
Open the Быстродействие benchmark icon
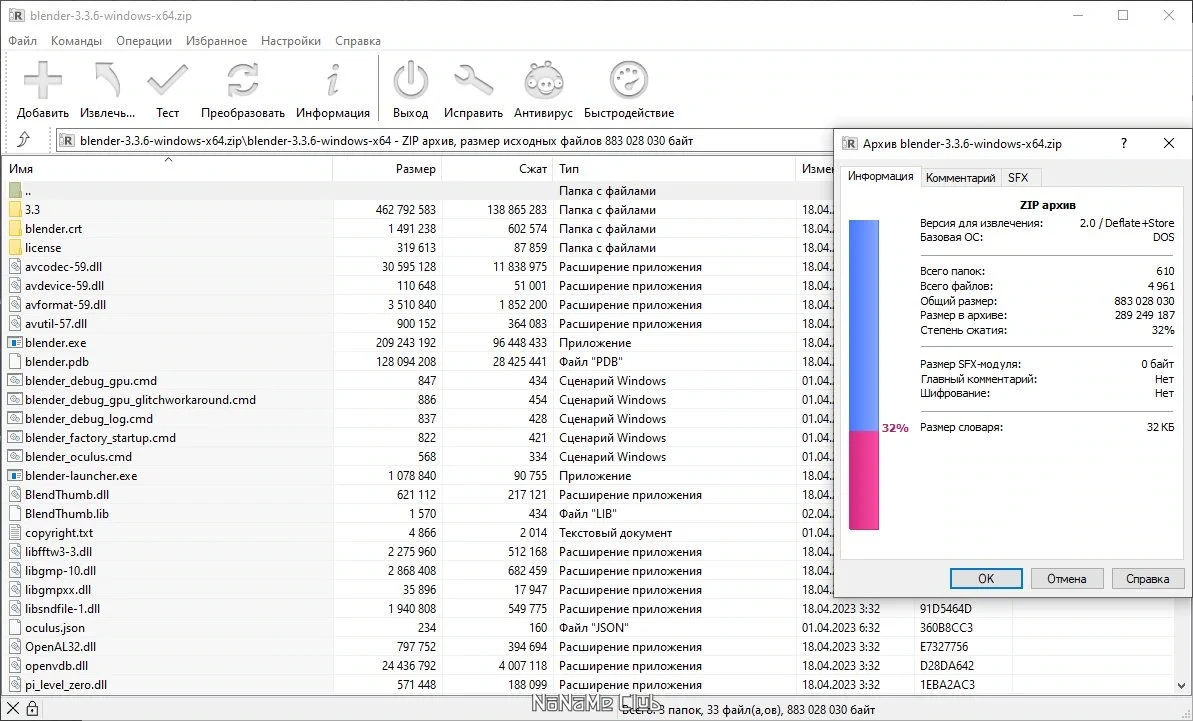(628, 81)
